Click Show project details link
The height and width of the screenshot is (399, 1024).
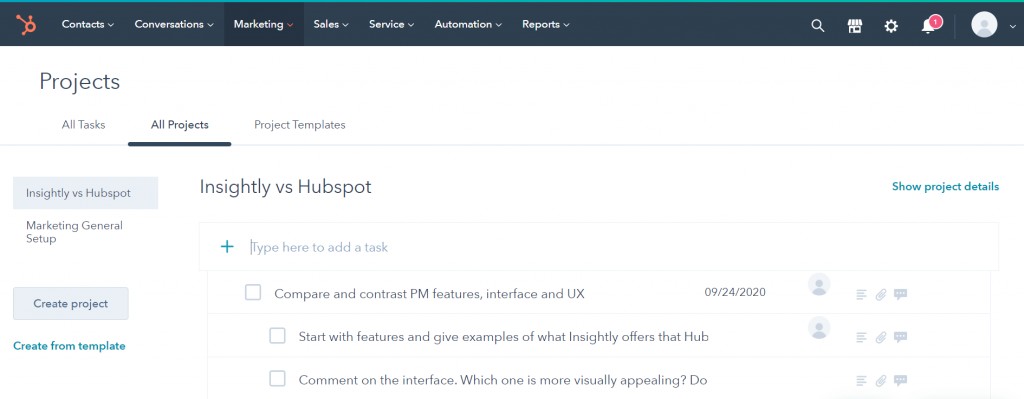pos(946,187)
